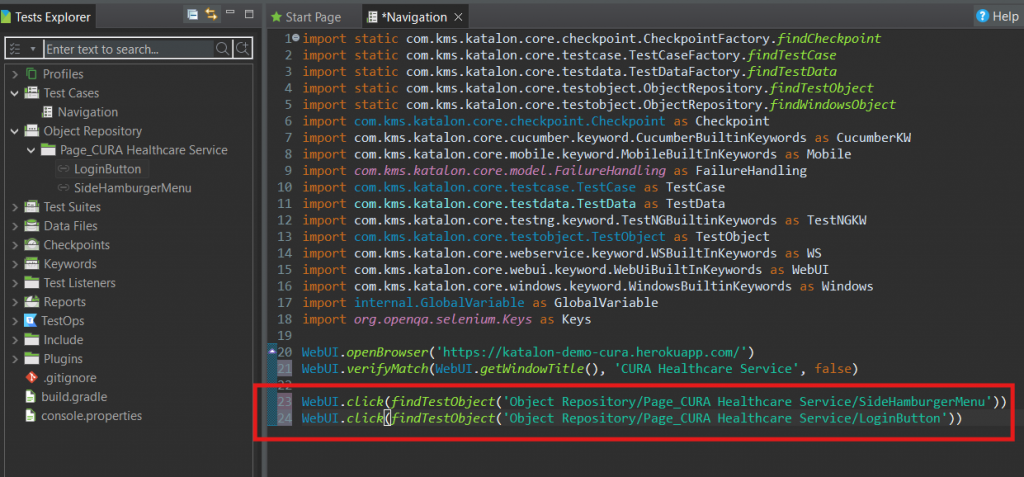Click the magnifier search icon
Image resolution: width=1024 pixels, height=477 pixels.
[x=222, y=49]
